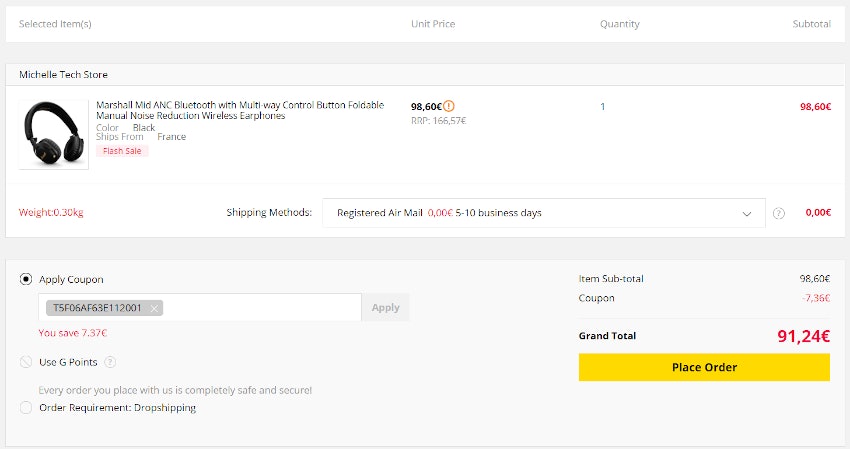Image resolution: width=850 pixels, height=449 pixels.
Task: Open the Registered Air Mail shipping dropdown
Action: click(540, 213)
